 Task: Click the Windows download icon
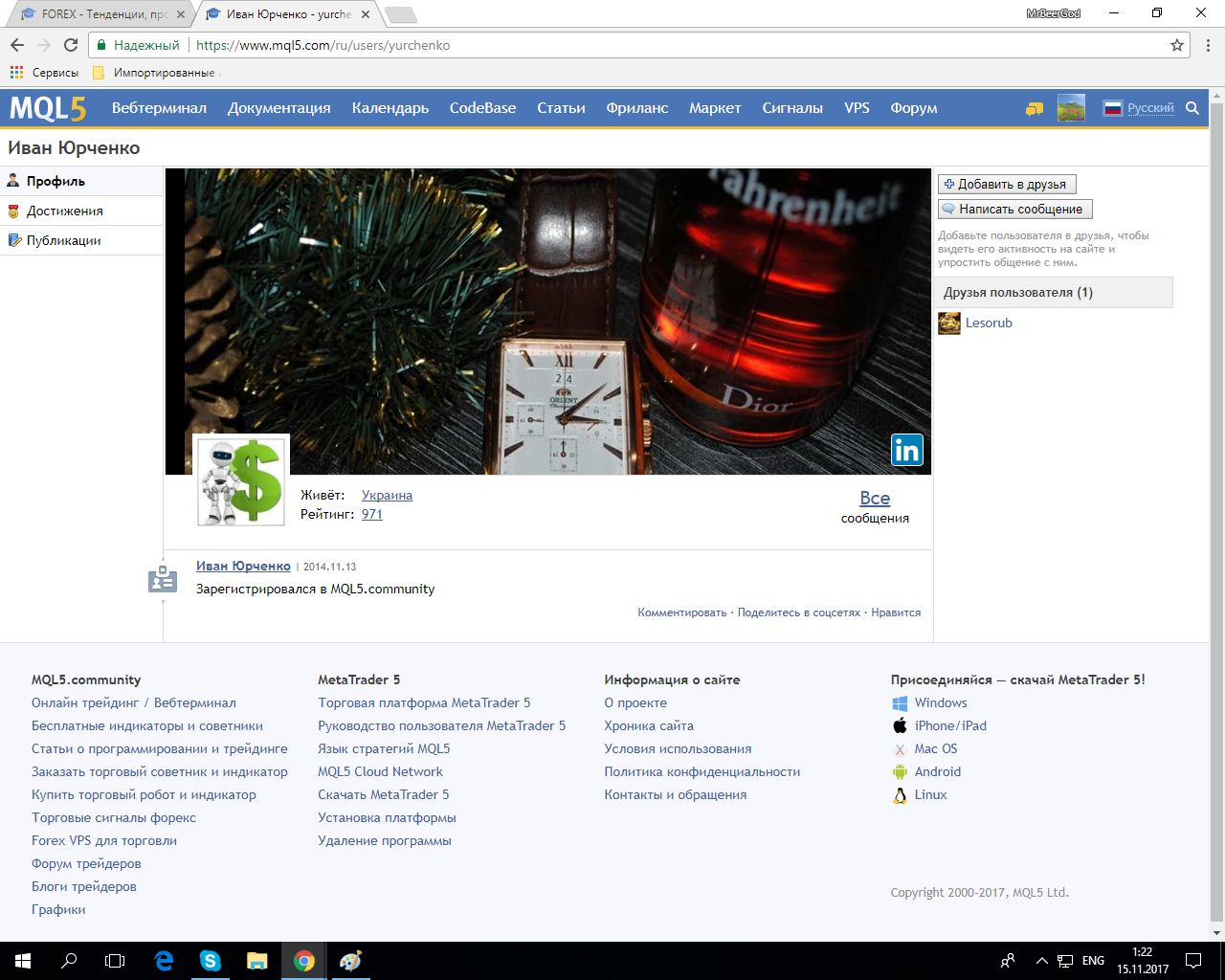click(900, 702)
